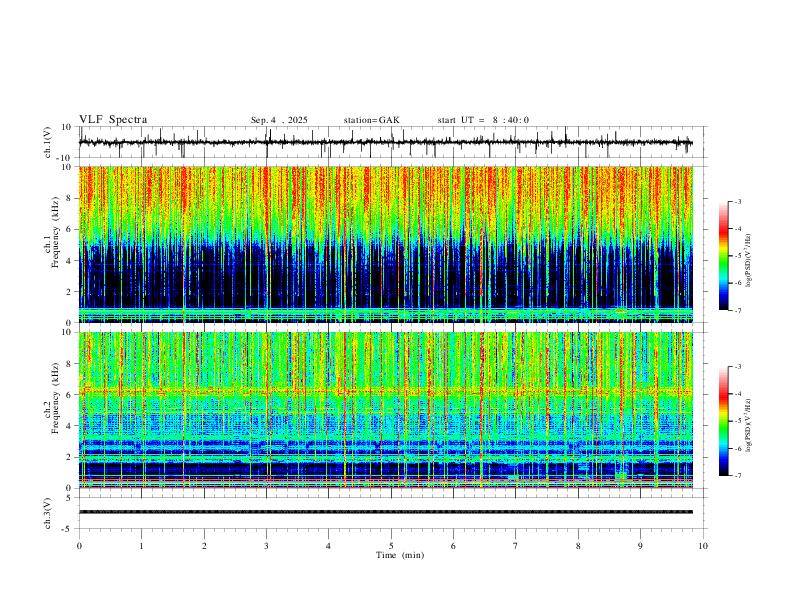Click the time axis tick label "5"

391,546
